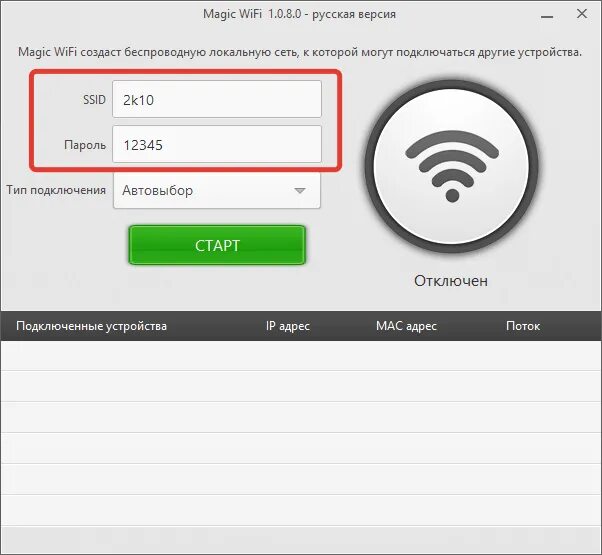Minimize the Magic WiFi window
The height and width of the screenshot is (555, 602).
click(547, 16)
